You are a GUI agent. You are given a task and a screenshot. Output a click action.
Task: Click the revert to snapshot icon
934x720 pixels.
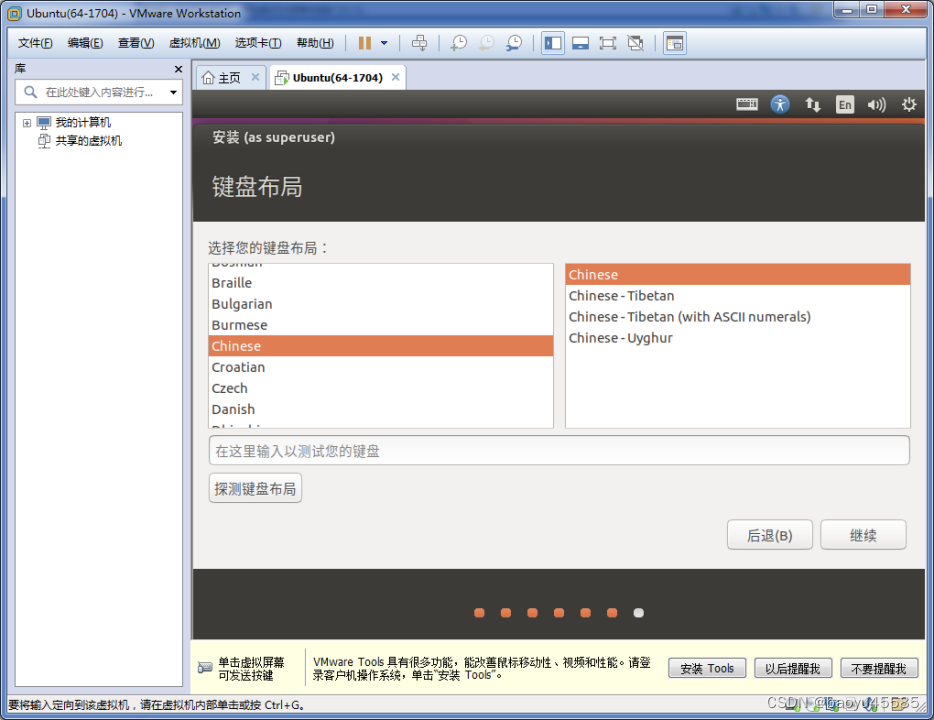pyautogui.click(x=487, y=43)
